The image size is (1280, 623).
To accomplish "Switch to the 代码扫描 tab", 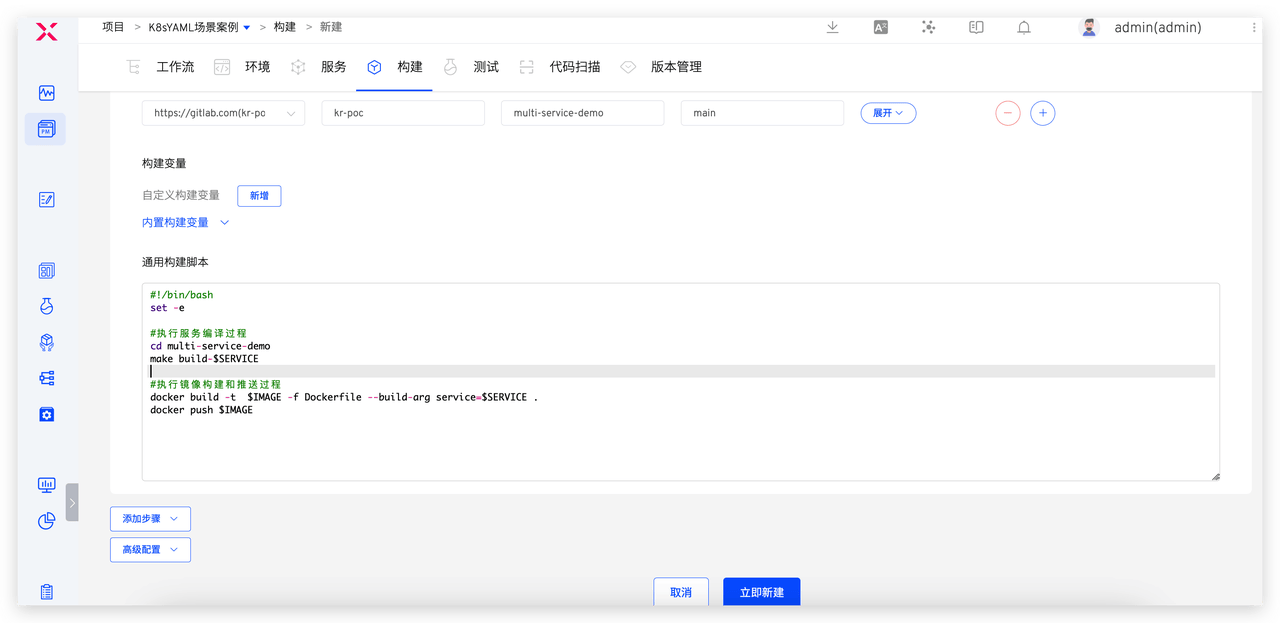I will pyautogui.click(x=574, y=67).
